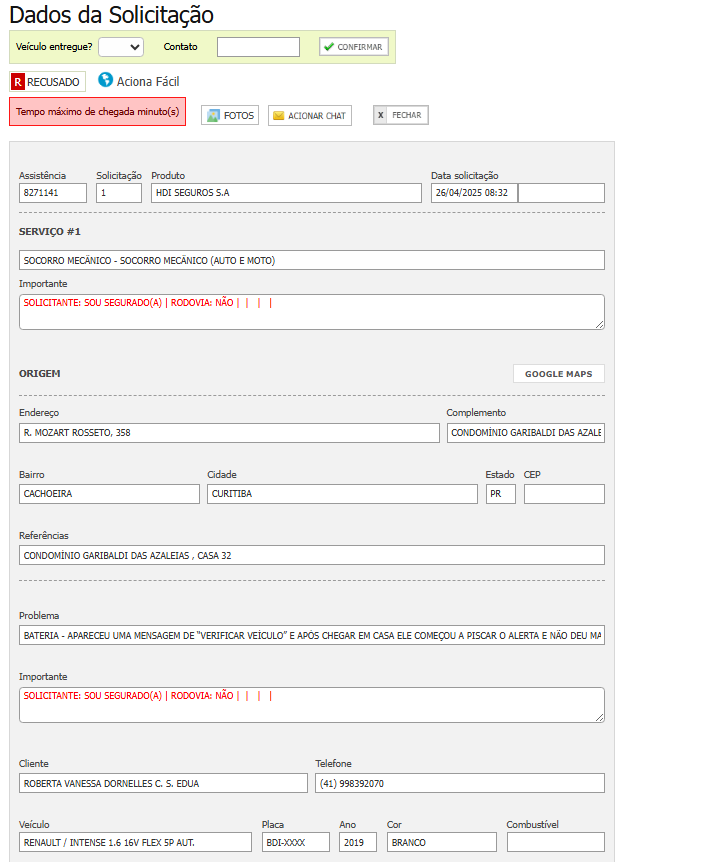Open the Aciona Fácil link
Viewport: 716px width, 862px height.
pyautogui.click(x=148, y=81)
